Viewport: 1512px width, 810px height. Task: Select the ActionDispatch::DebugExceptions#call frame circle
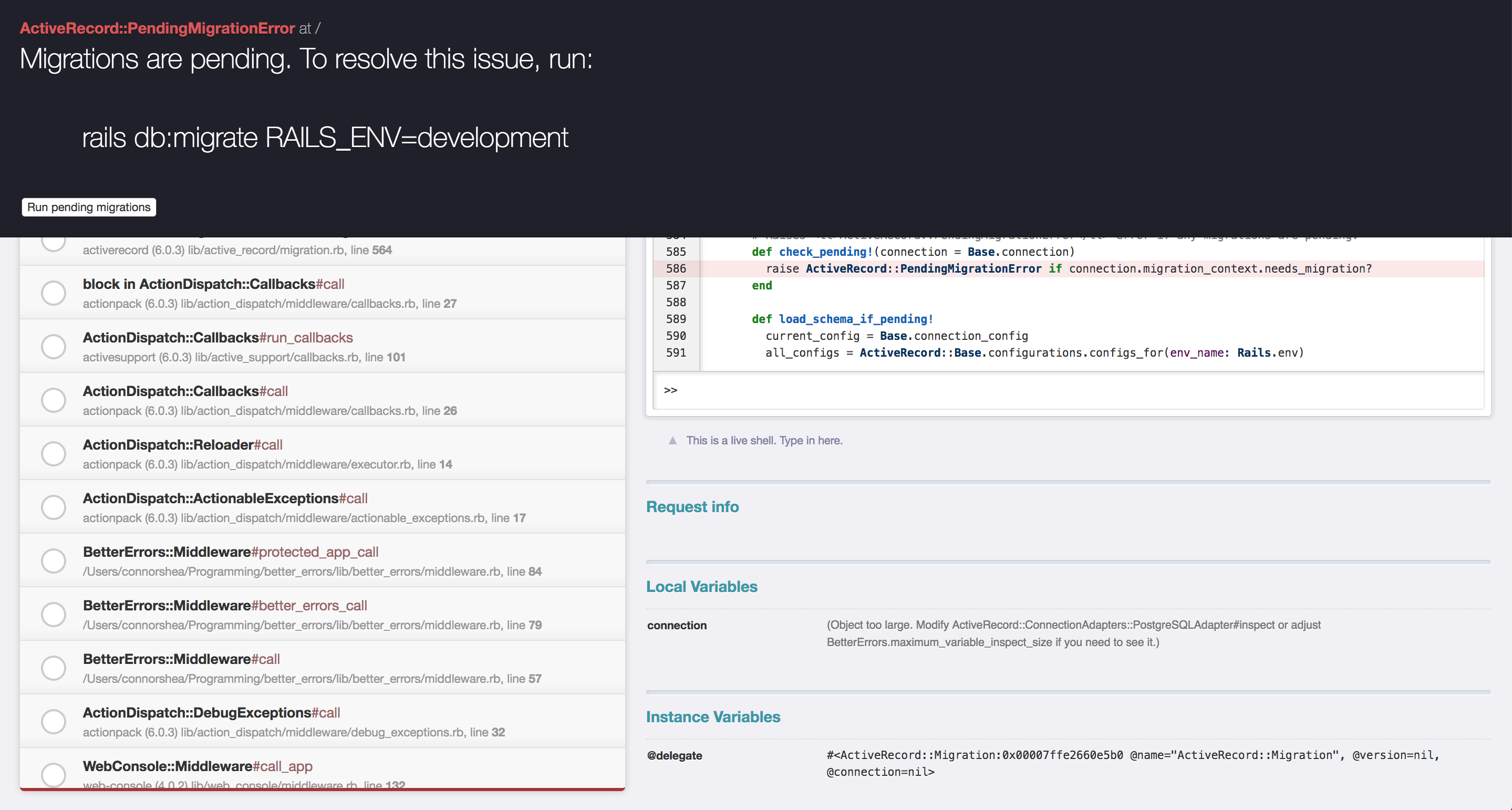54,721
